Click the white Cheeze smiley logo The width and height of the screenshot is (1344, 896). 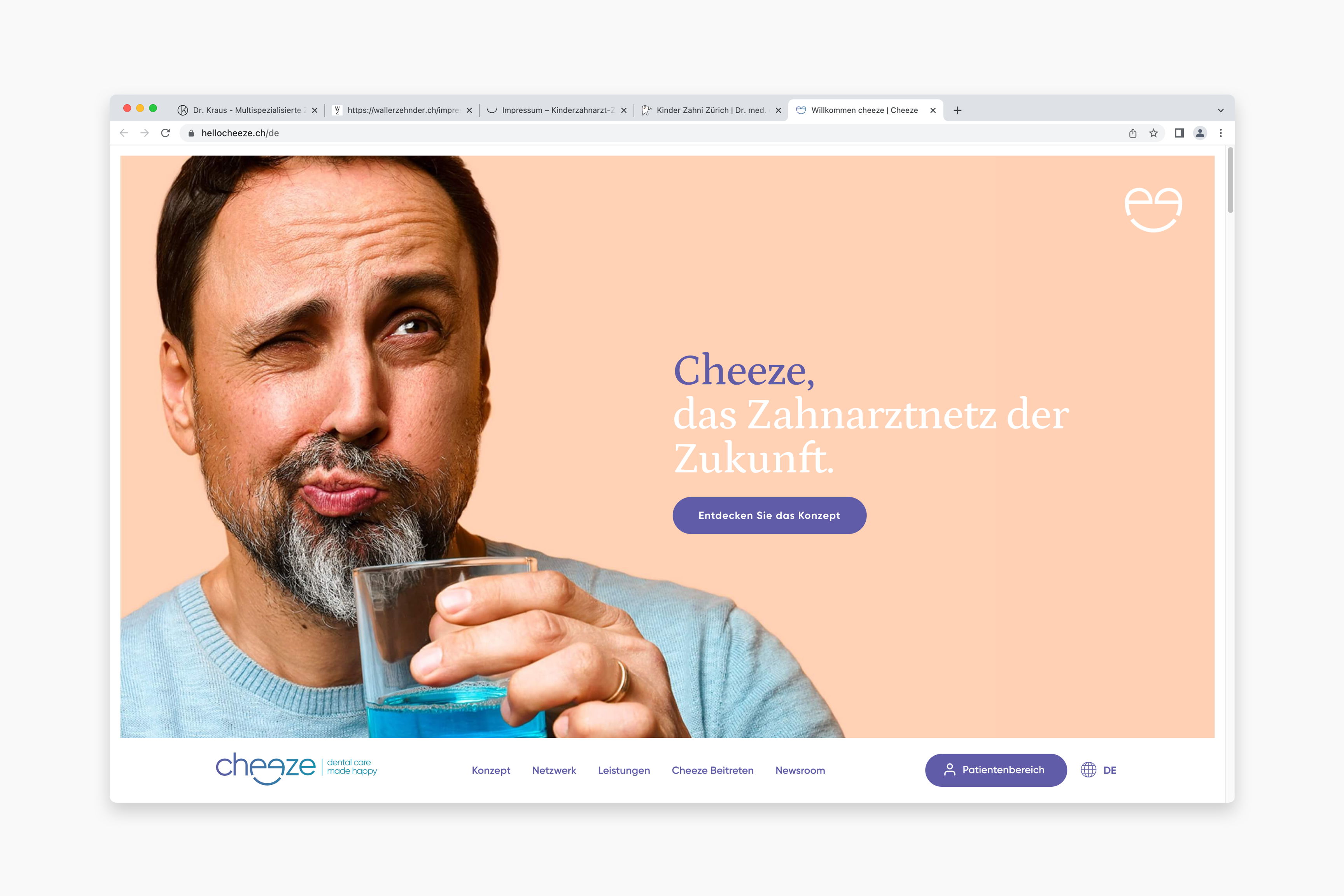(1153, 209)
